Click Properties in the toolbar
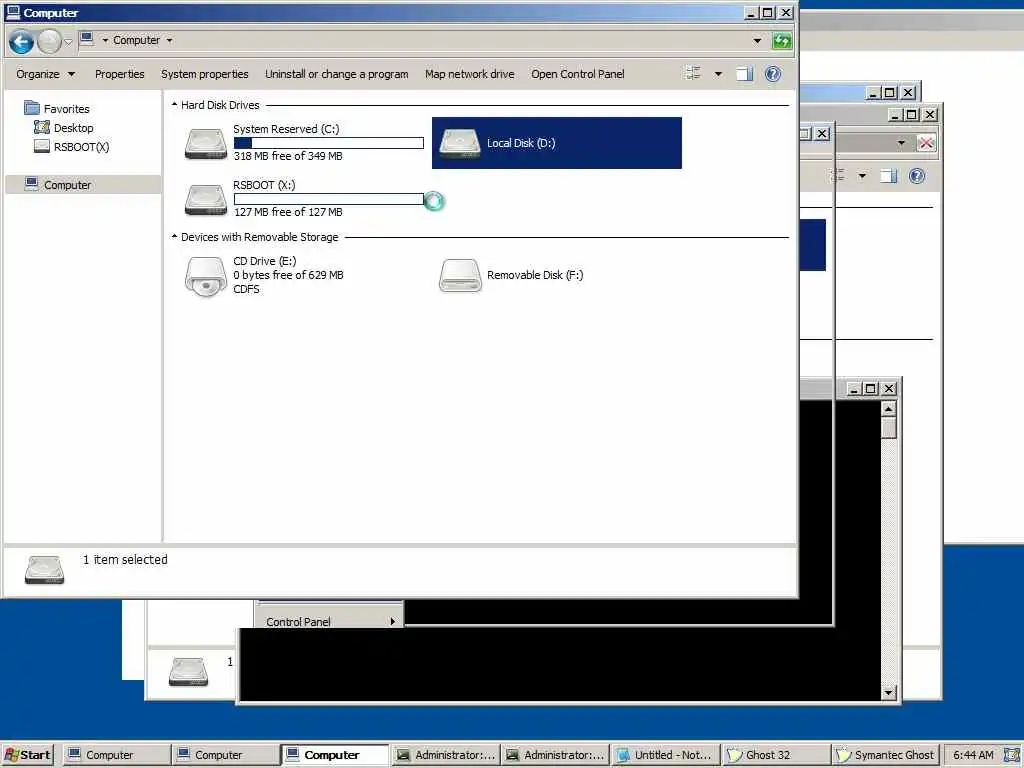 coord(120,74)
